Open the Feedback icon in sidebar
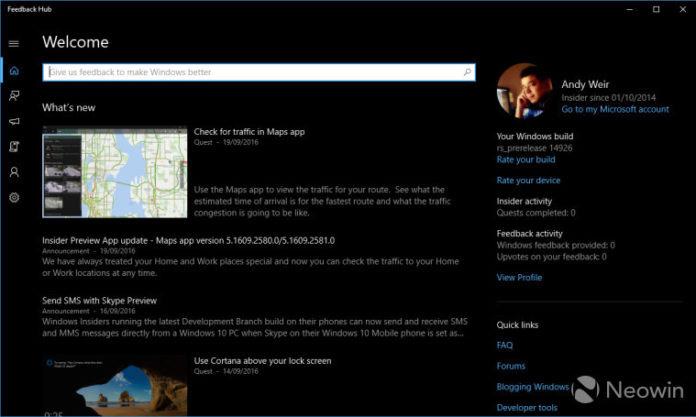The width and height of the screenshot is (696, 417). click(14, 96)
